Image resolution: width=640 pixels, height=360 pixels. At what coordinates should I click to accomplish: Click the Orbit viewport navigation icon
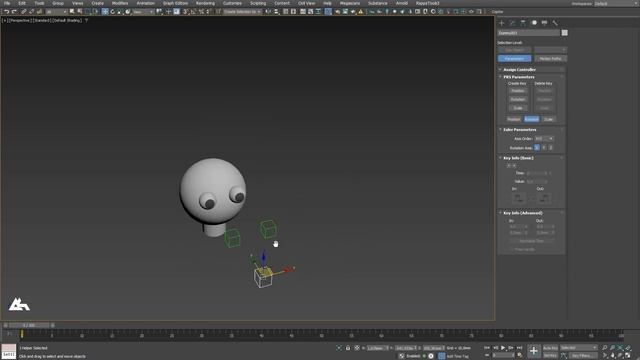click(x=620, y=356)
